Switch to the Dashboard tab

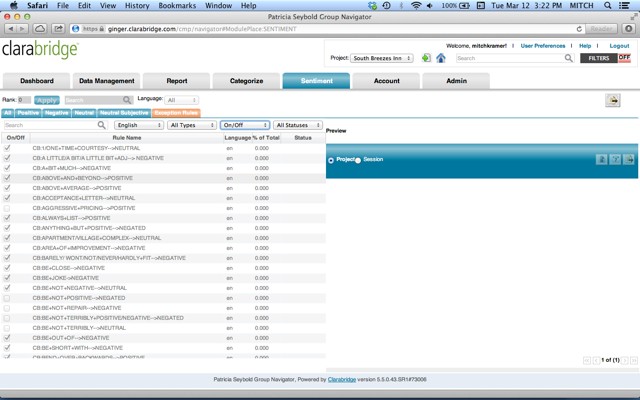[x=37, y=81]
